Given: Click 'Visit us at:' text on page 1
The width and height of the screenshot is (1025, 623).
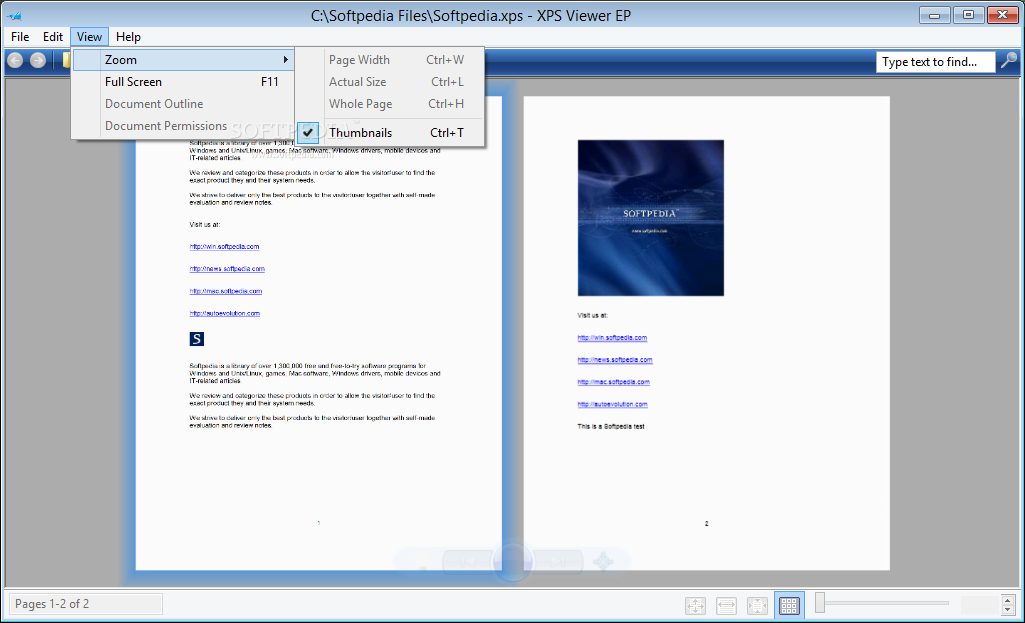Looking at the screenshot, I should [x=205, y=224].
